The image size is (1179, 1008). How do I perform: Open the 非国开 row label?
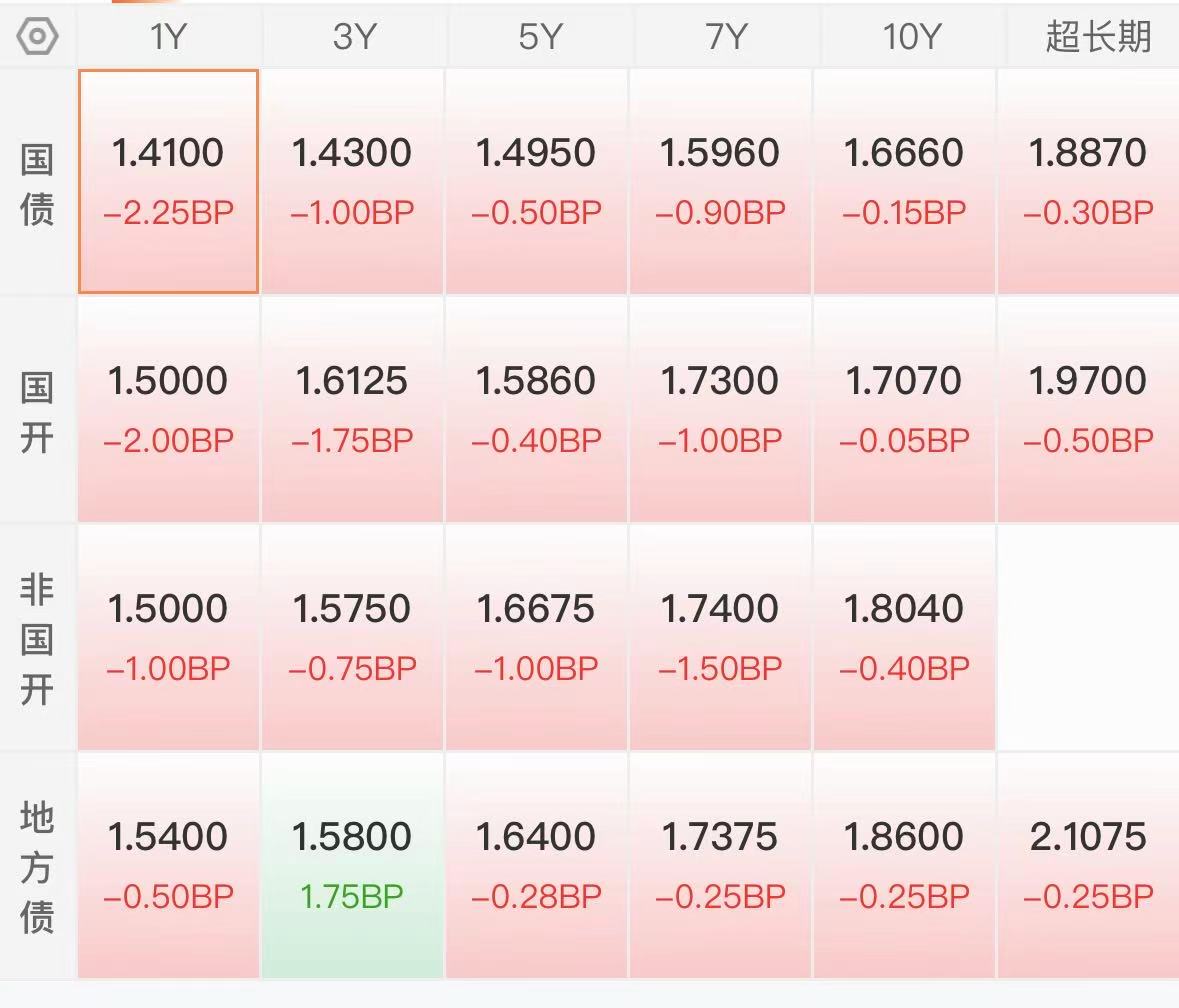tap(37, 639)
